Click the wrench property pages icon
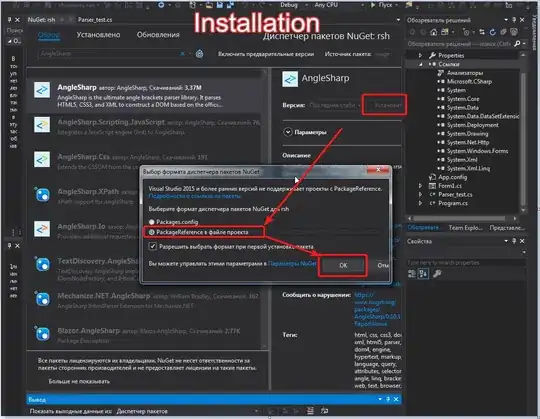 click(x=437, y=274)
